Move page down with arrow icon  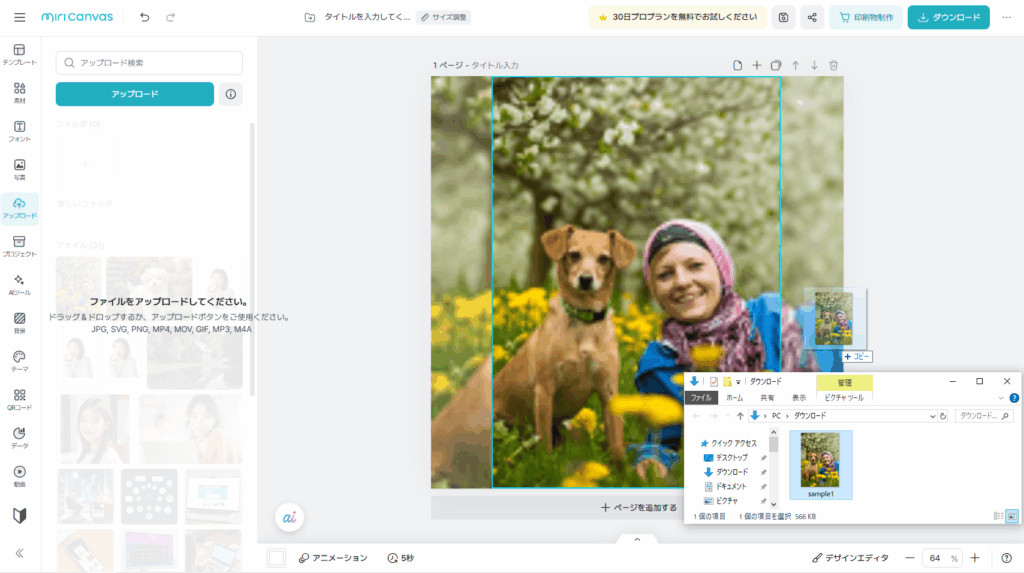(x=814, y=65)
